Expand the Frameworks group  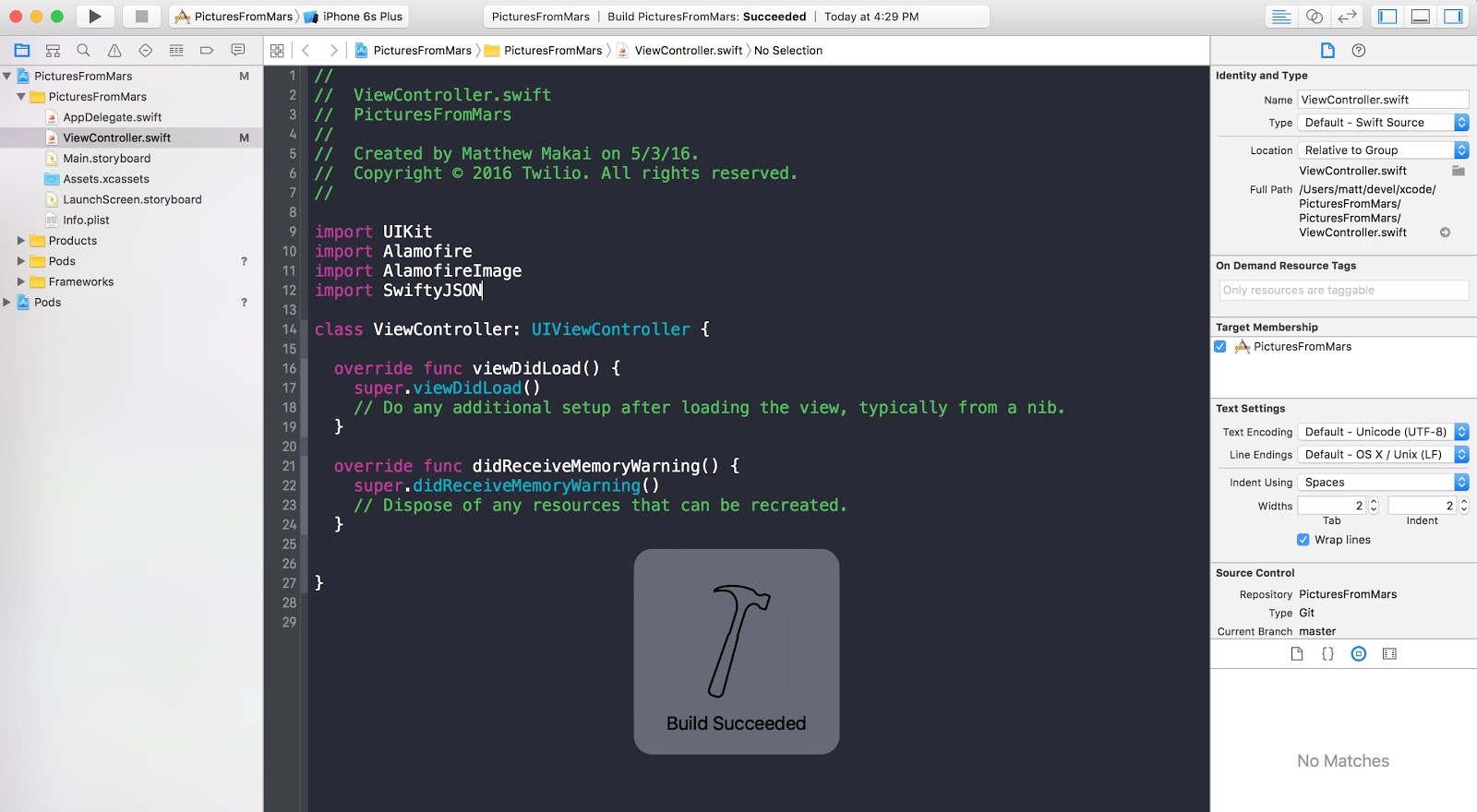[x=21, y=281]
